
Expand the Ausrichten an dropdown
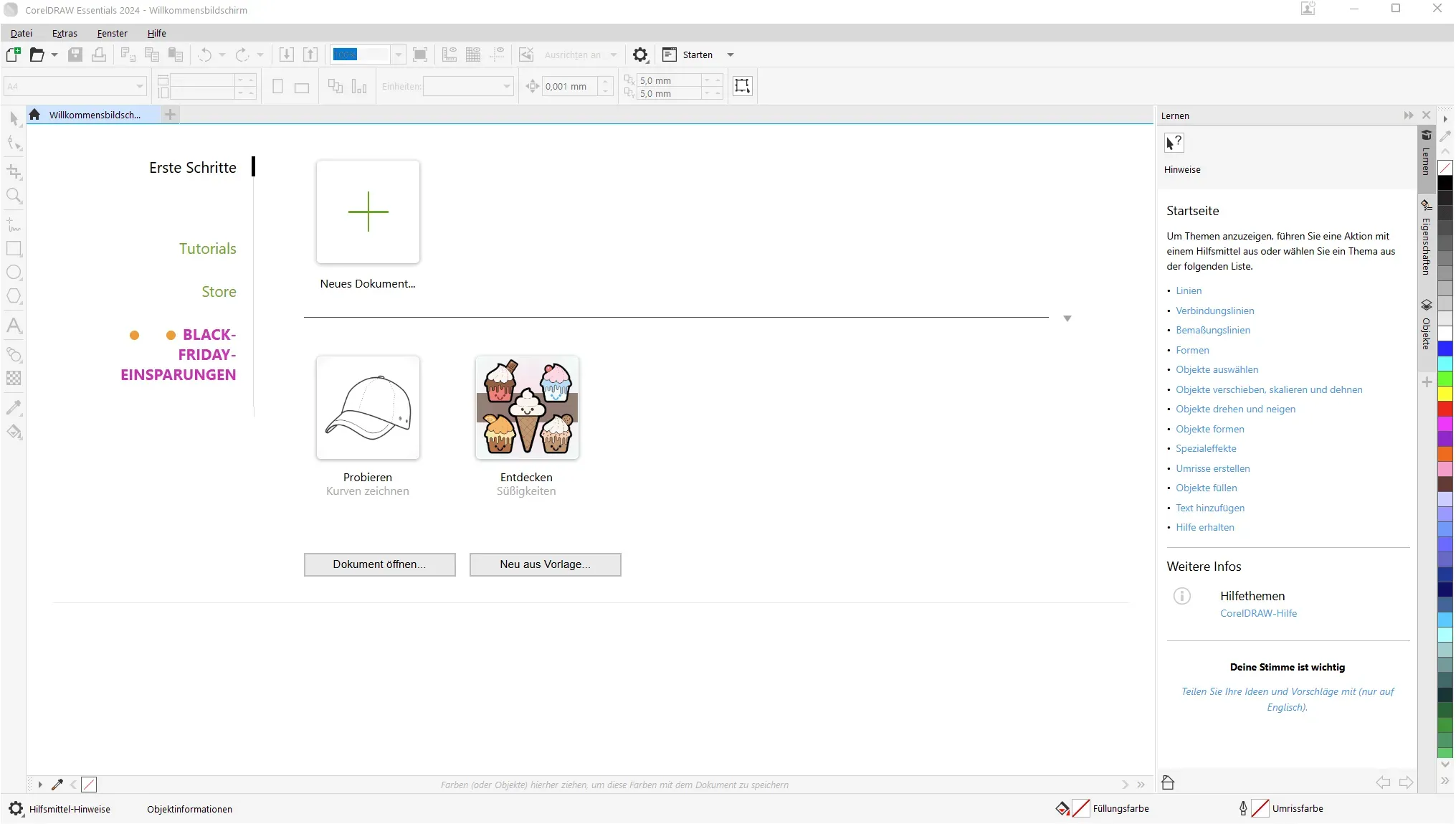[613, 55]
